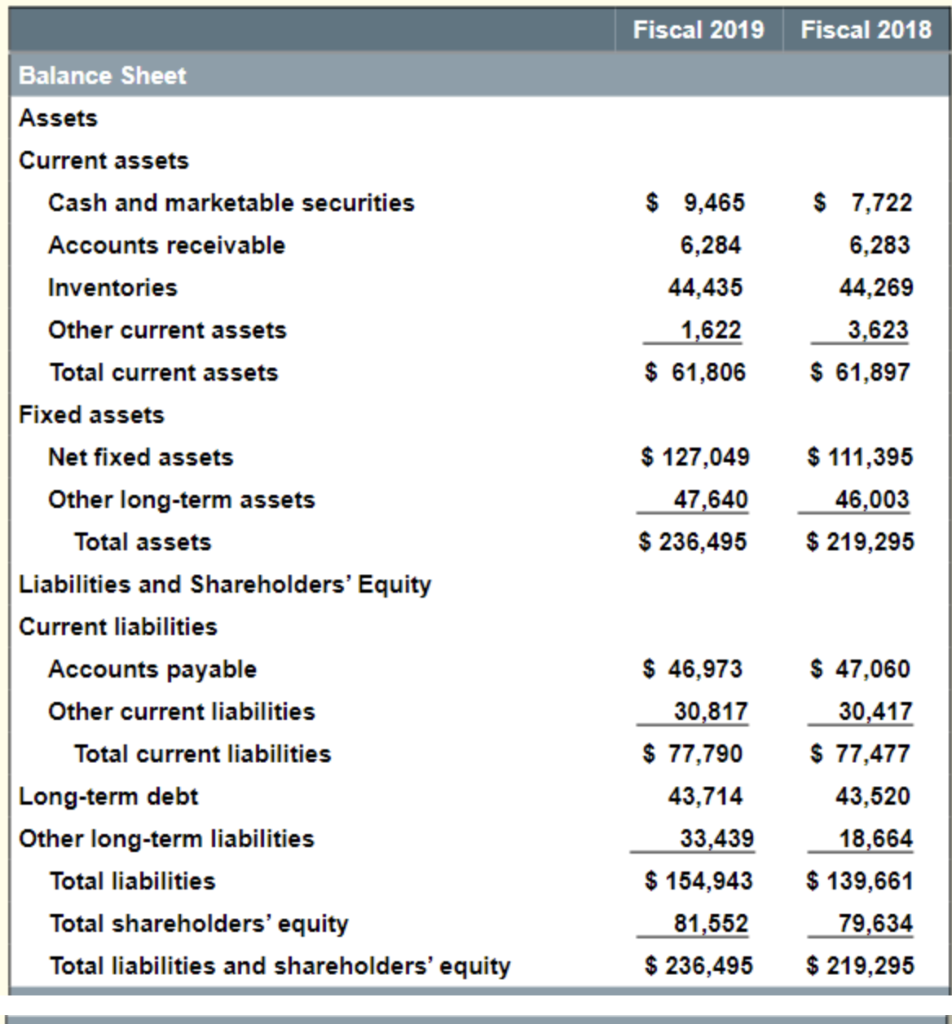
Task: Select Cash and marketable securities label
Action: pyautogui.click(x=230, y=203)
